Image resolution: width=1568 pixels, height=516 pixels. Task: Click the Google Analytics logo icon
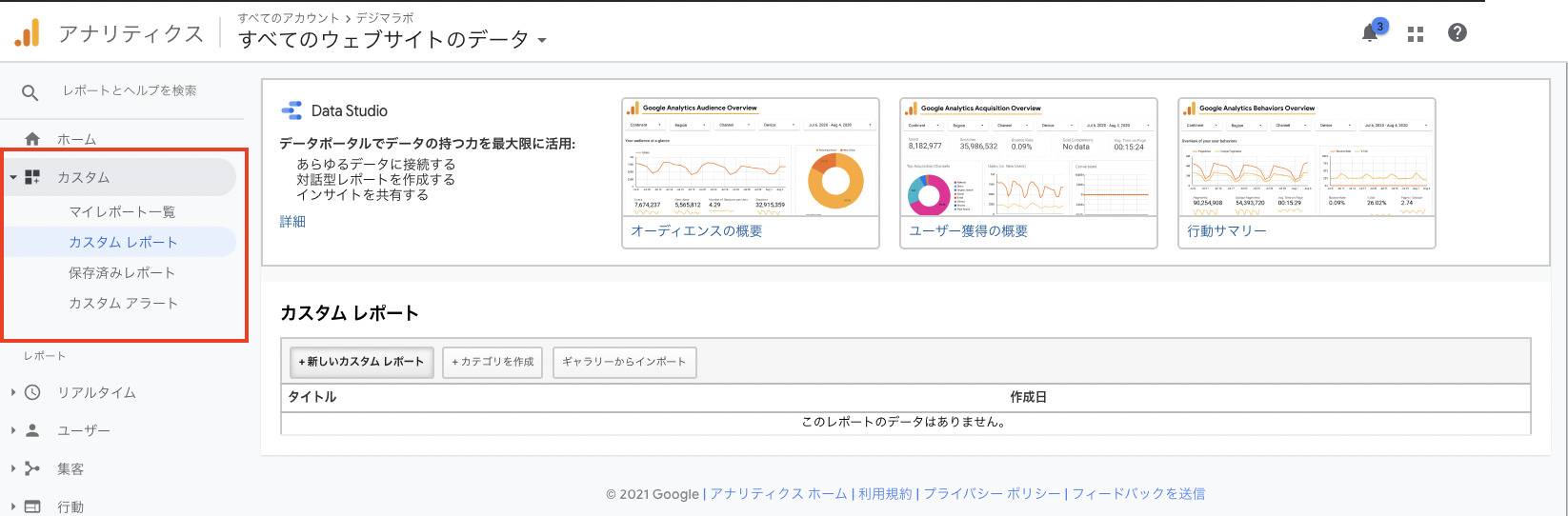(x=28, y=33)
